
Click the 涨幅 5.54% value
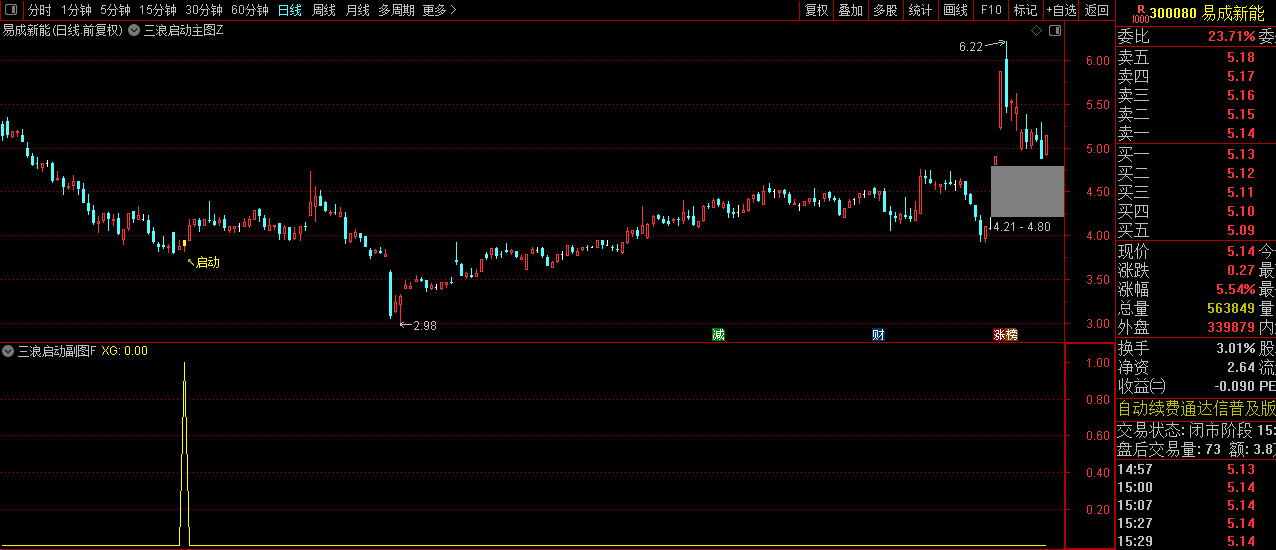[x=1236, y=290]
